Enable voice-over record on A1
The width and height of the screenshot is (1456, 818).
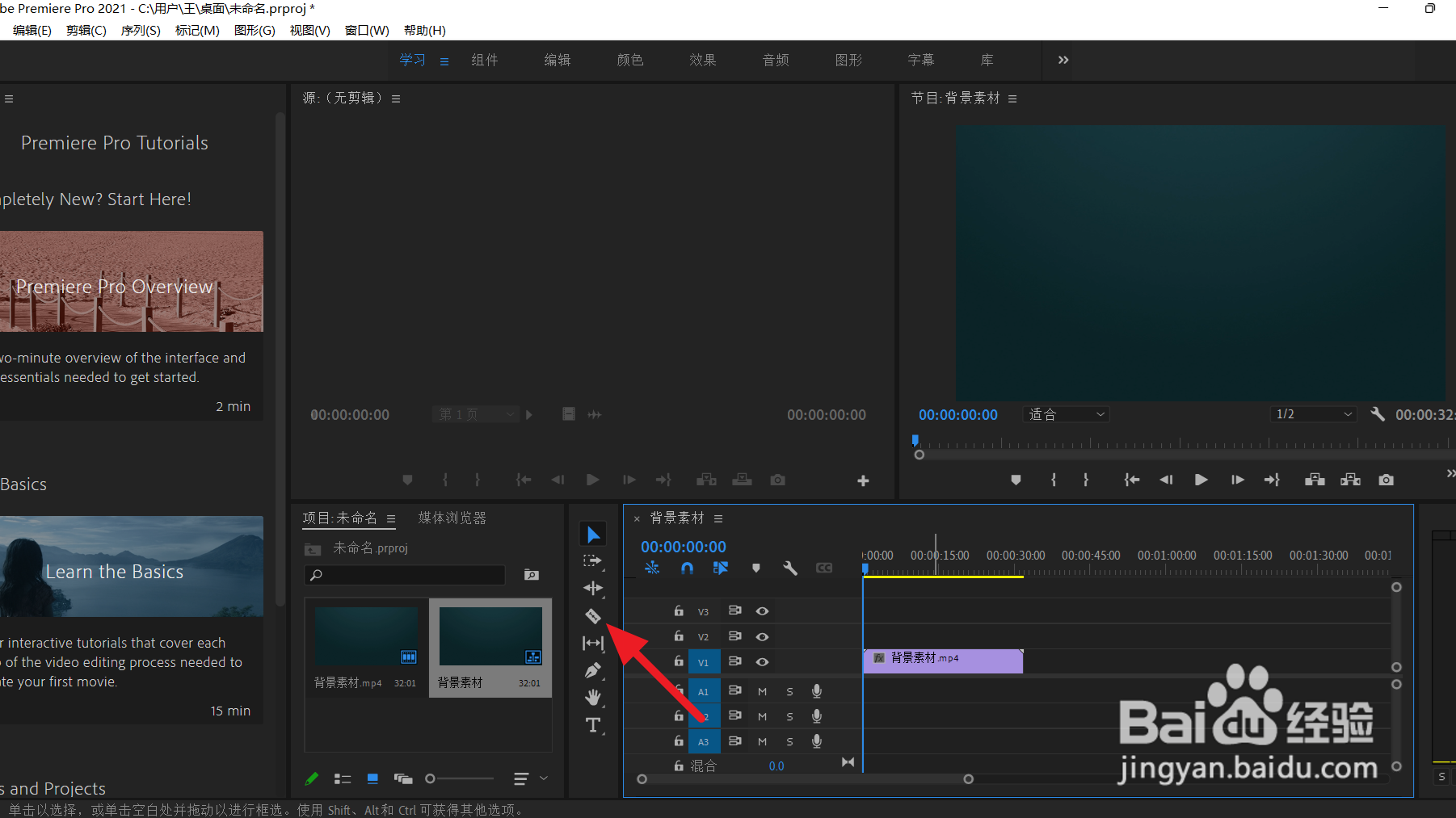coord(817,691)
